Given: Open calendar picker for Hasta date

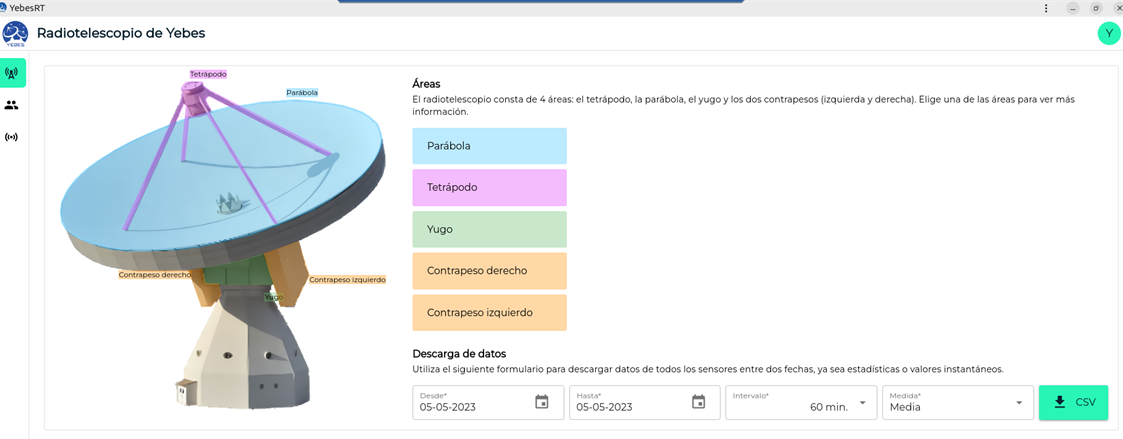Looking at the screenshot, I should [x=698, y=402].
